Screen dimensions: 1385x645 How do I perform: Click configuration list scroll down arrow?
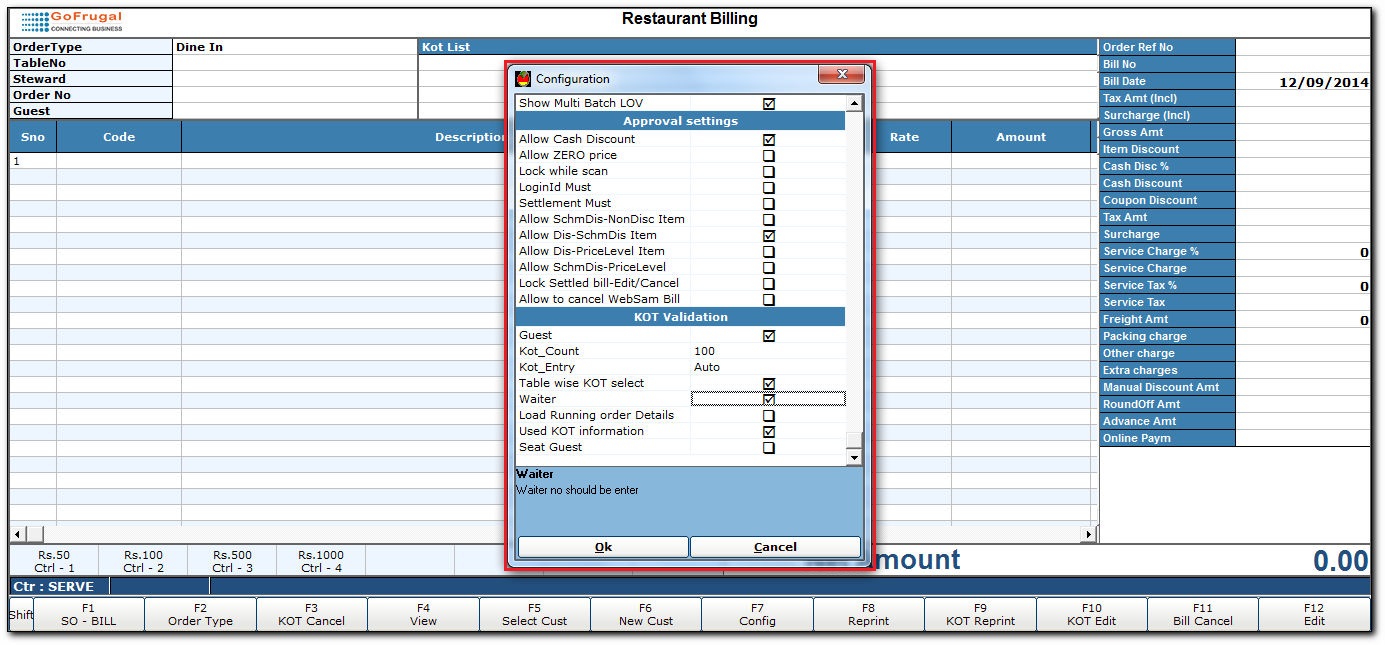point(854,456)
